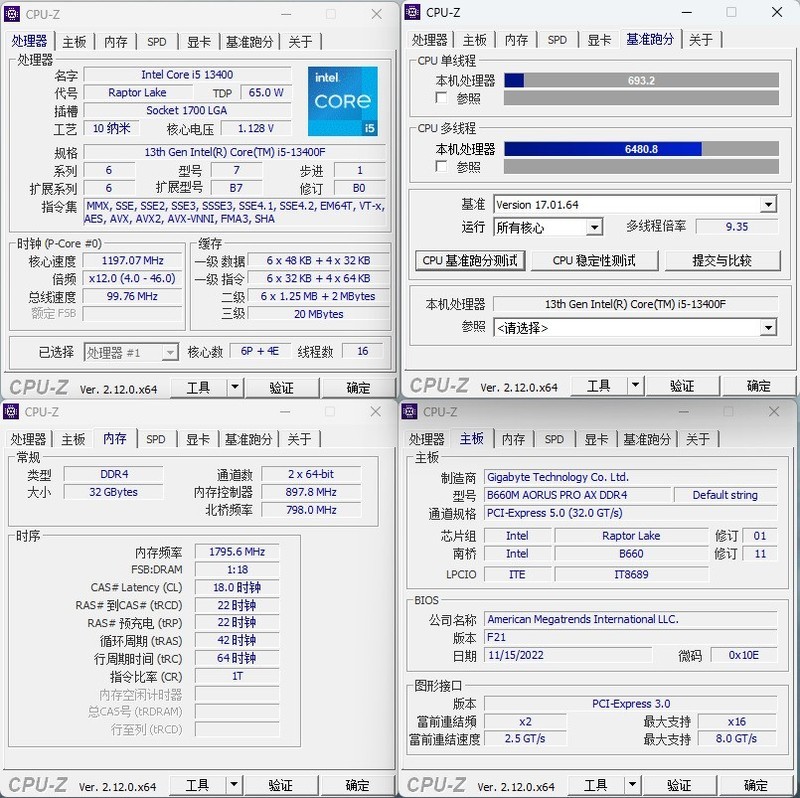Click the multi-thread 6480.8 score bar

coord(641,149)
